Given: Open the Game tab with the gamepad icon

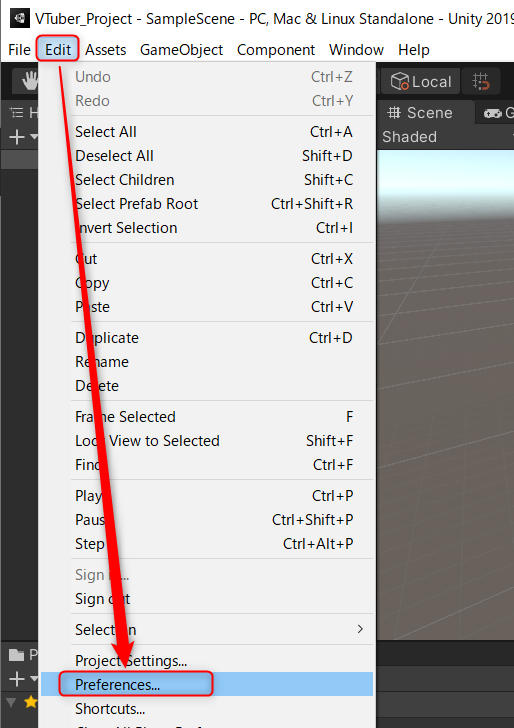Looking at the screenshot, I should [498, 113].
